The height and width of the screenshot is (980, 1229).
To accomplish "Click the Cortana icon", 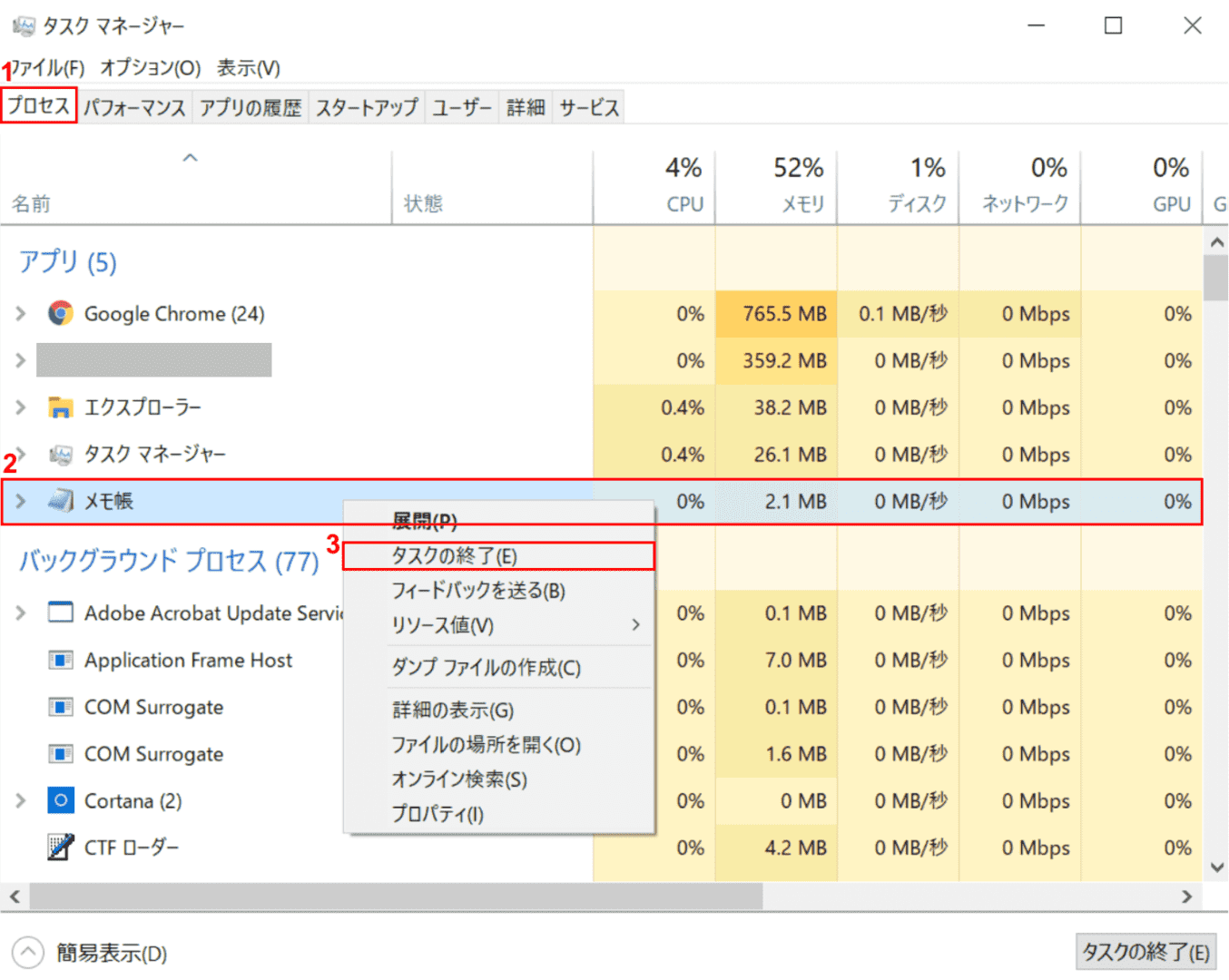I will coord(61,800).
